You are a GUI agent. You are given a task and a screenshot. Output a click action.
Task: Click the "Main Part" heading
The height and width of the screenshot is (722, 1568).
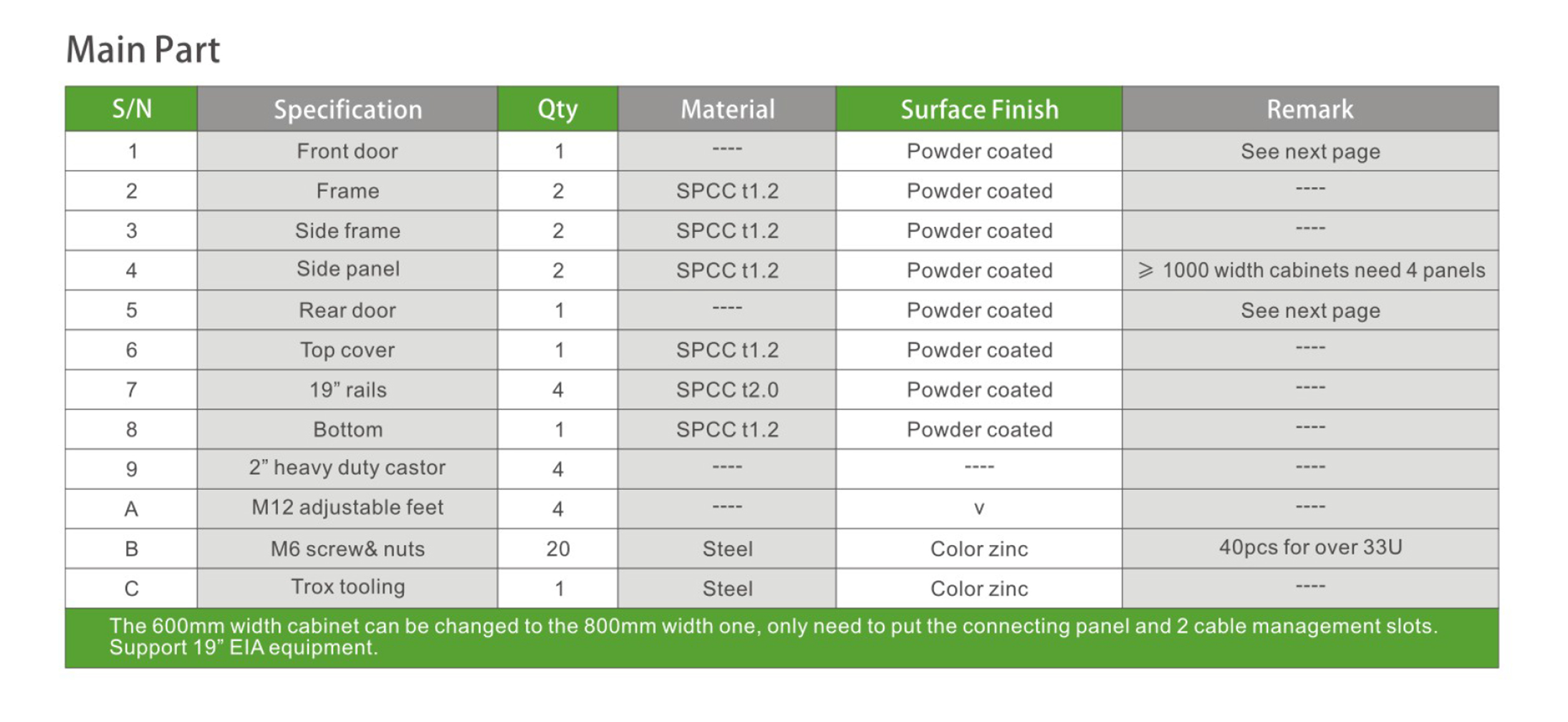(143, 50)
